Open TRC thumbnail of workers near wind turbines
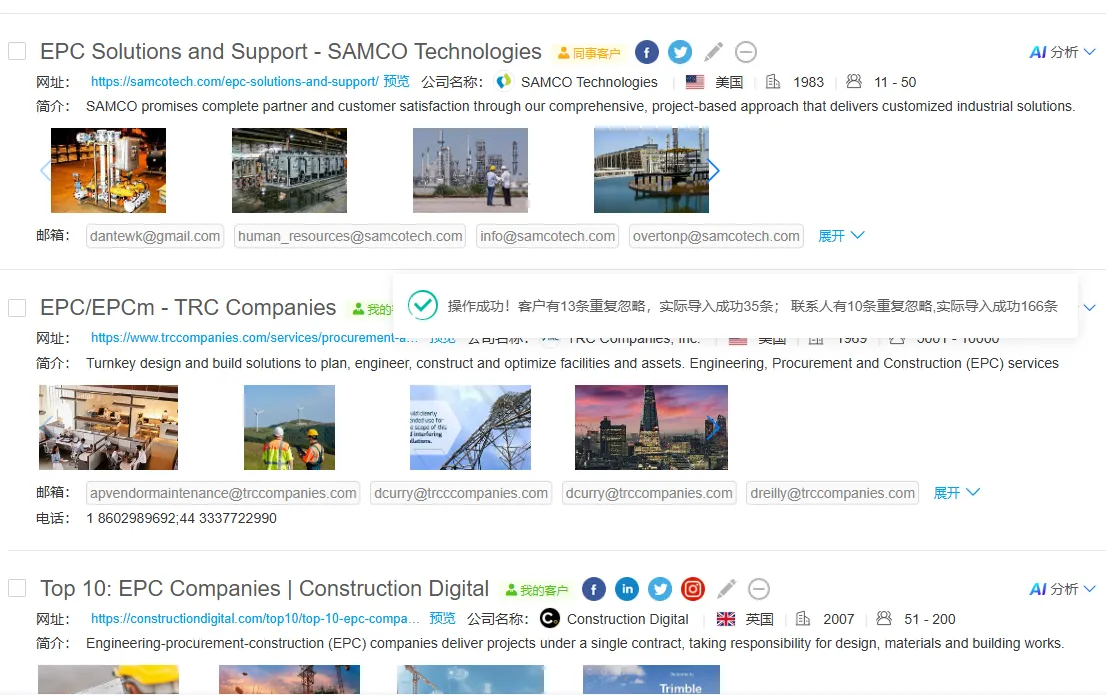Image resolution: width=1106 pixels, height=695 pixels. pos(289,428)
